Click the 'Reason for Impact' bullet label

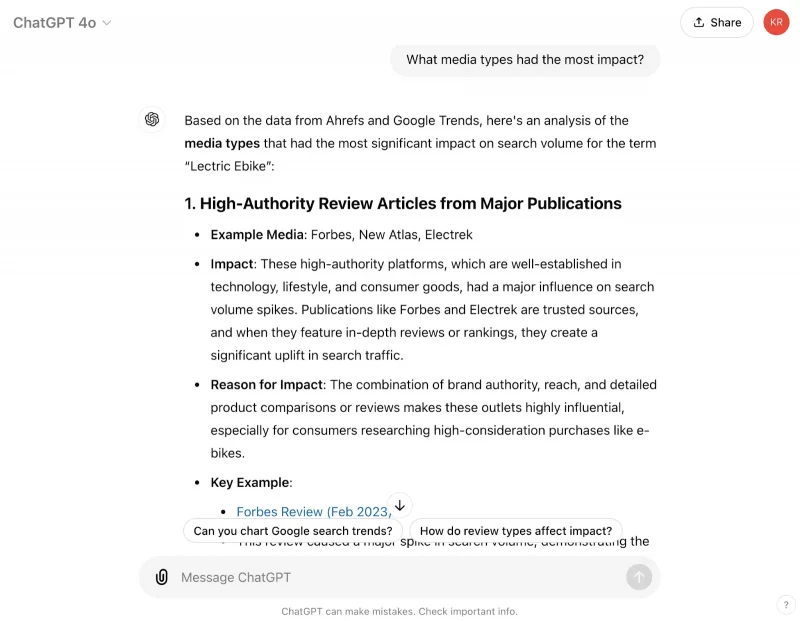pyautogui.click(x=266, y=385)
